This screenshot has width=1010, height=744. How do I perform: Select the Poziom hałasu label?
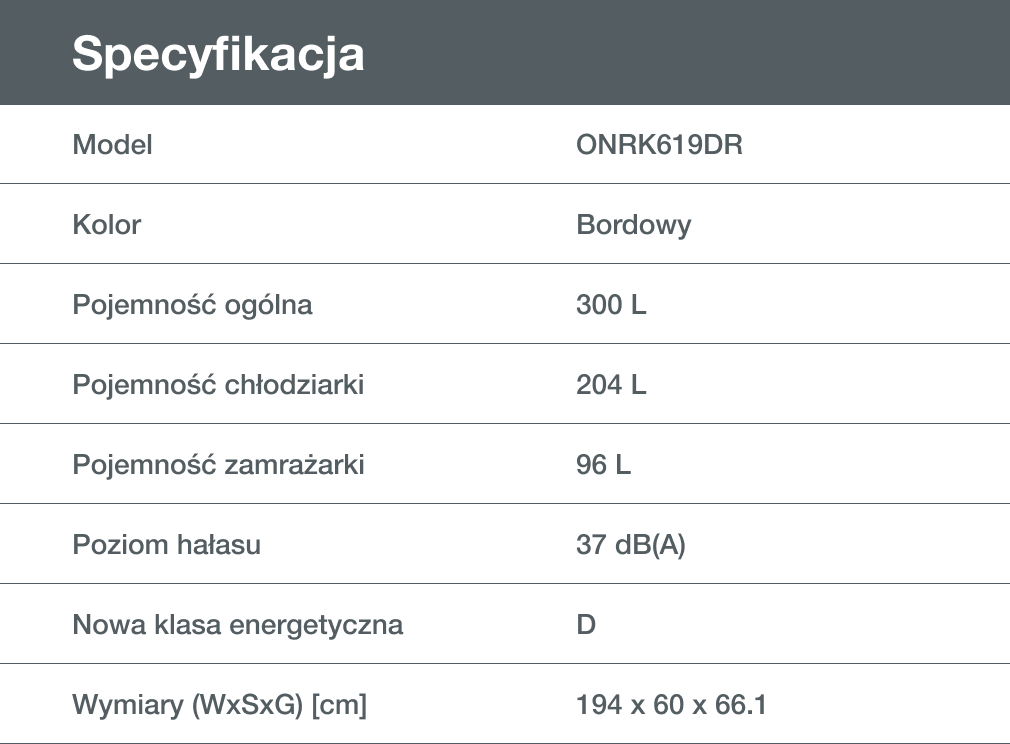166,544
